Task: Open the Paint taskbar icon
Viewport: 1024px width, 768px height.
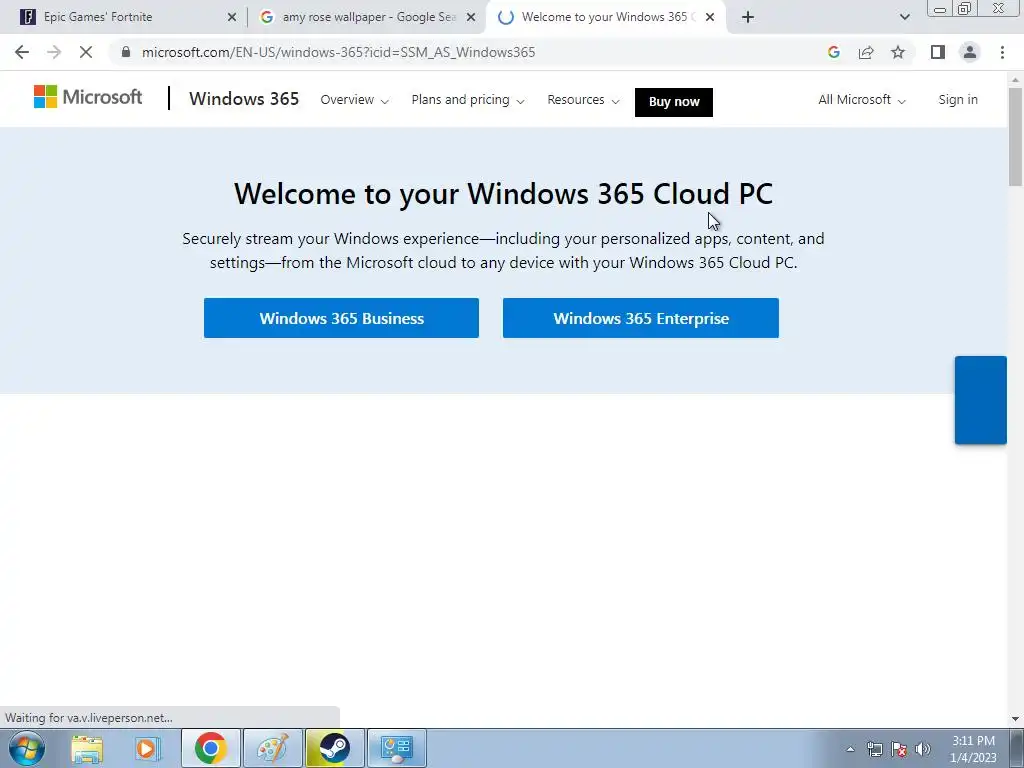Action: (272, 748)
